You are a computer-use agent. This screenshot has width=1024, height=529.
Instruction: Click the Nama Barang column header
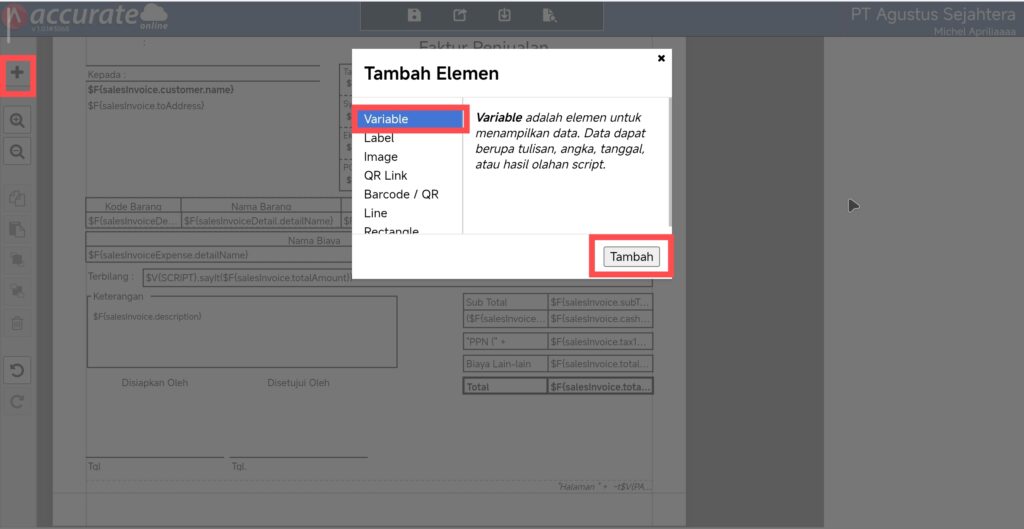coord(261,206)
